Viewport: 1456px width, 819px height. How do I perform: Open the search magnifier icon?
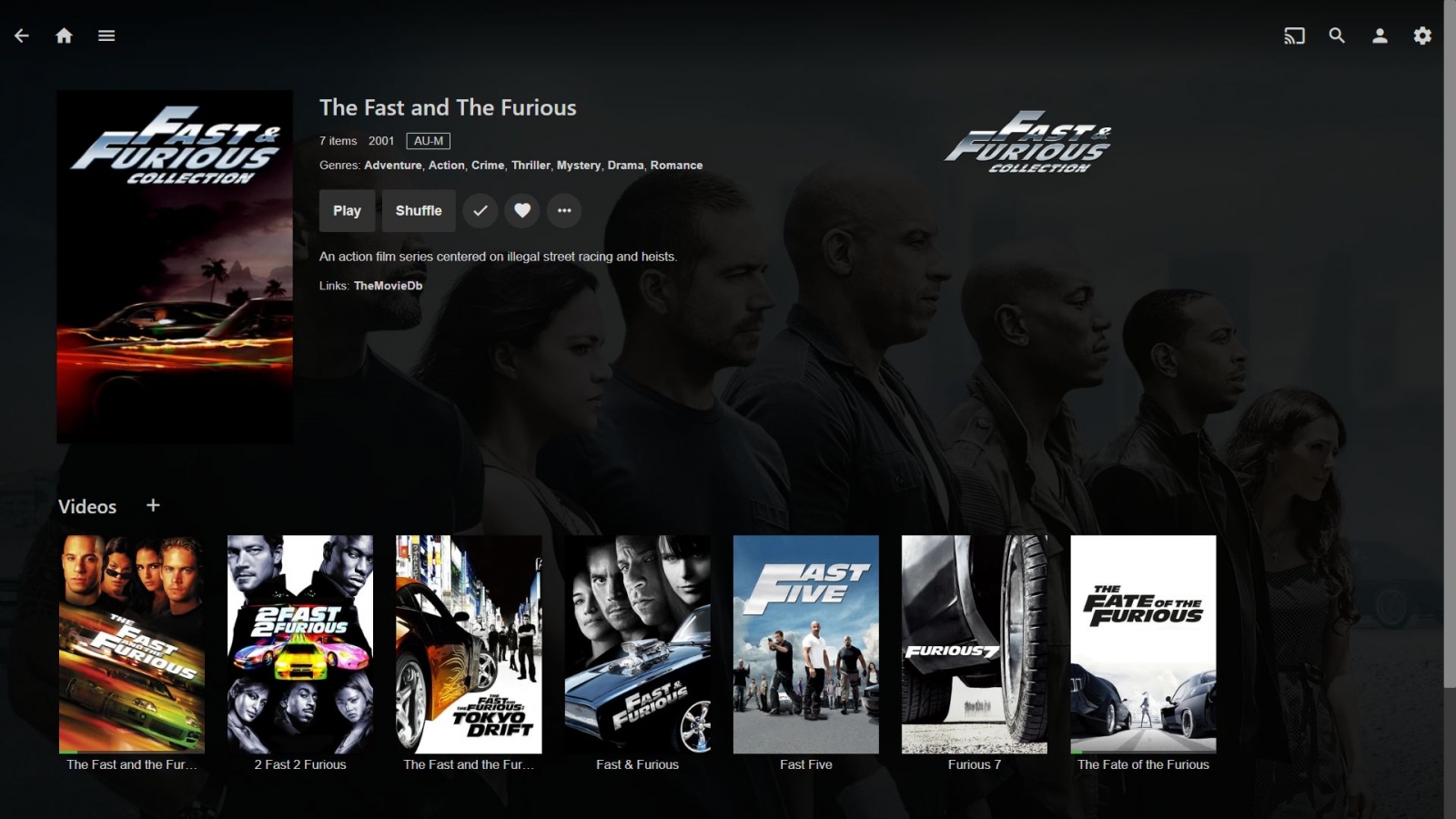click(1337, 35)
